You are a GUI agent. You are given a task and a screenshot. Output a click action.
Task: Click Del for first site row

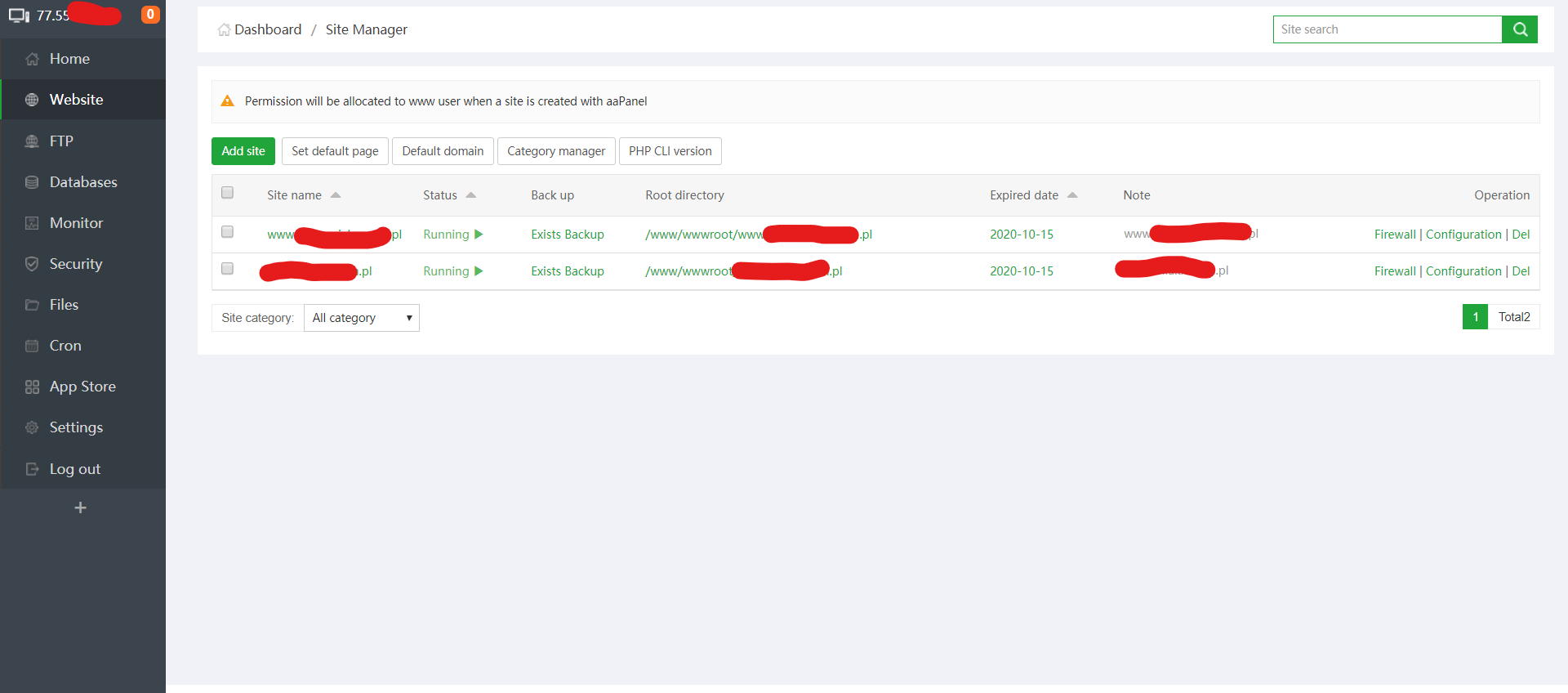tap(1521, 235)
